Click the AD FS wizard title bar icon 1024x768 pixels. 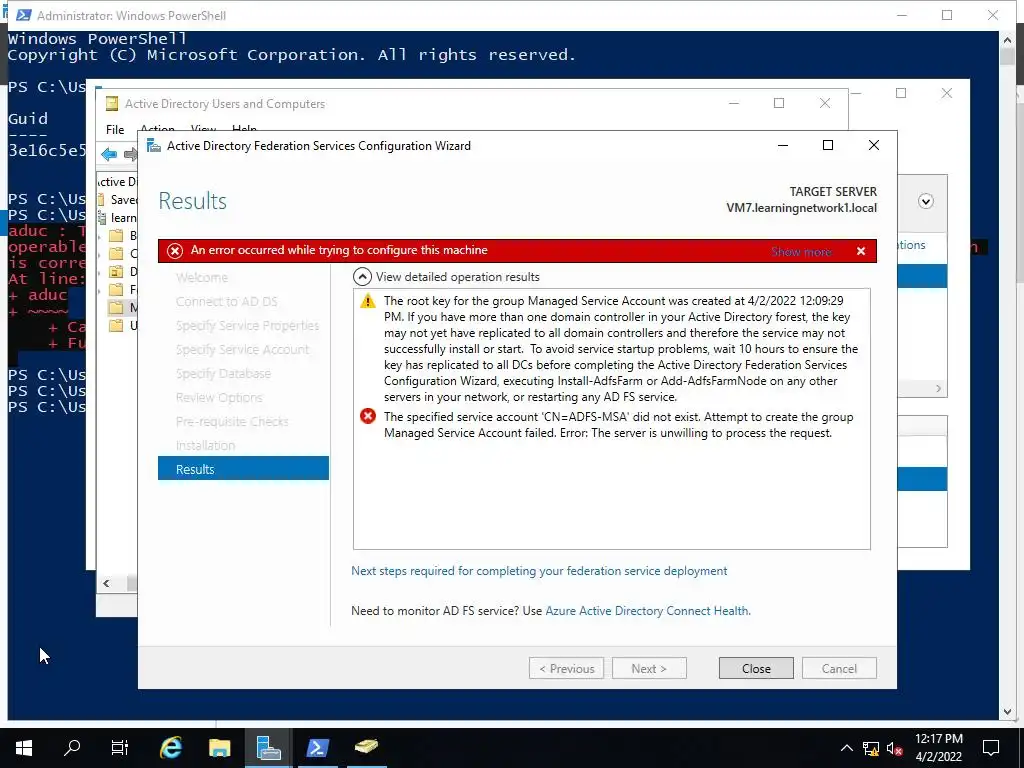[153, 146]
